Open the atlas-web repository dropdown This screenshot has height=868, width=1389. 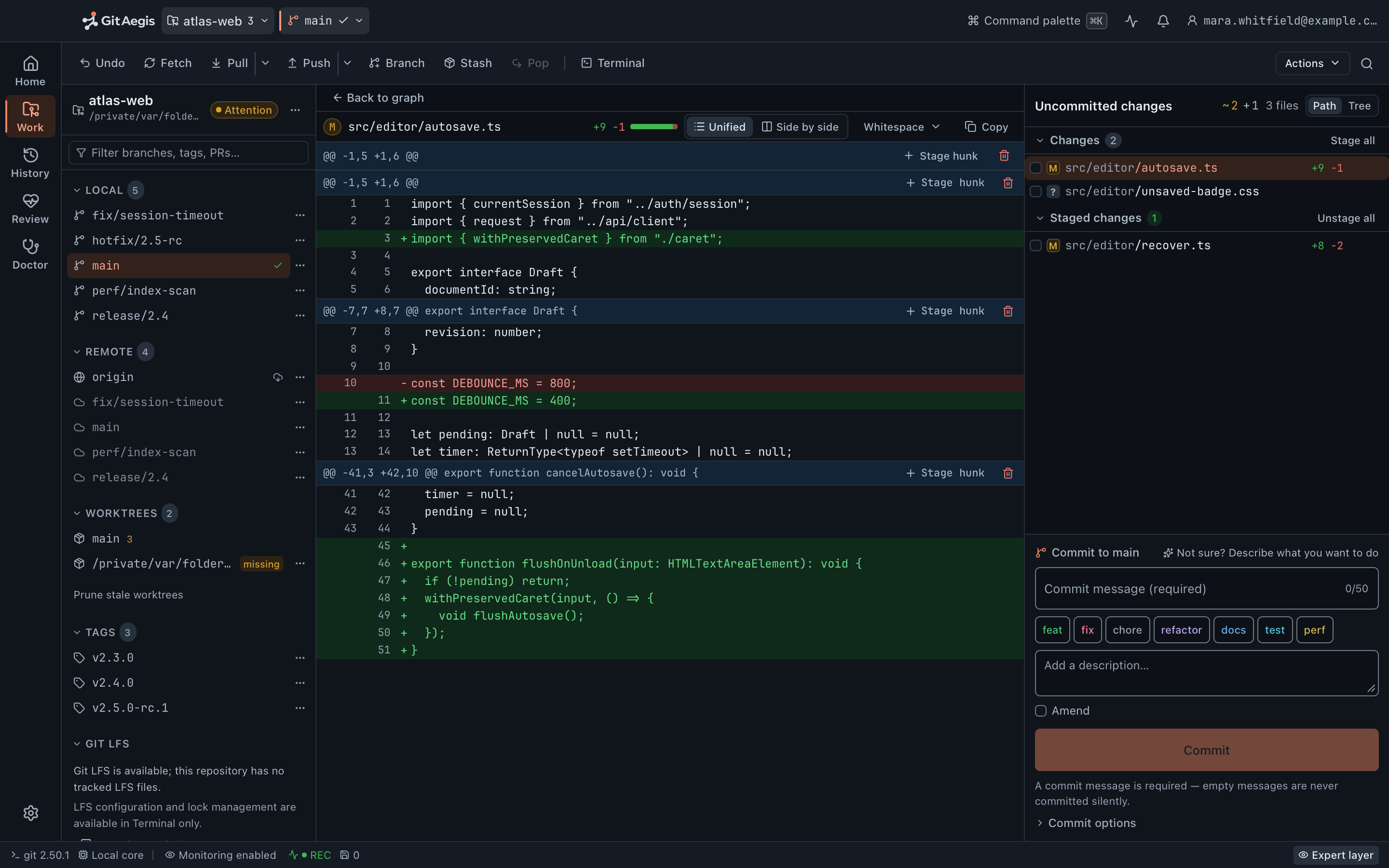coord(218,21)
